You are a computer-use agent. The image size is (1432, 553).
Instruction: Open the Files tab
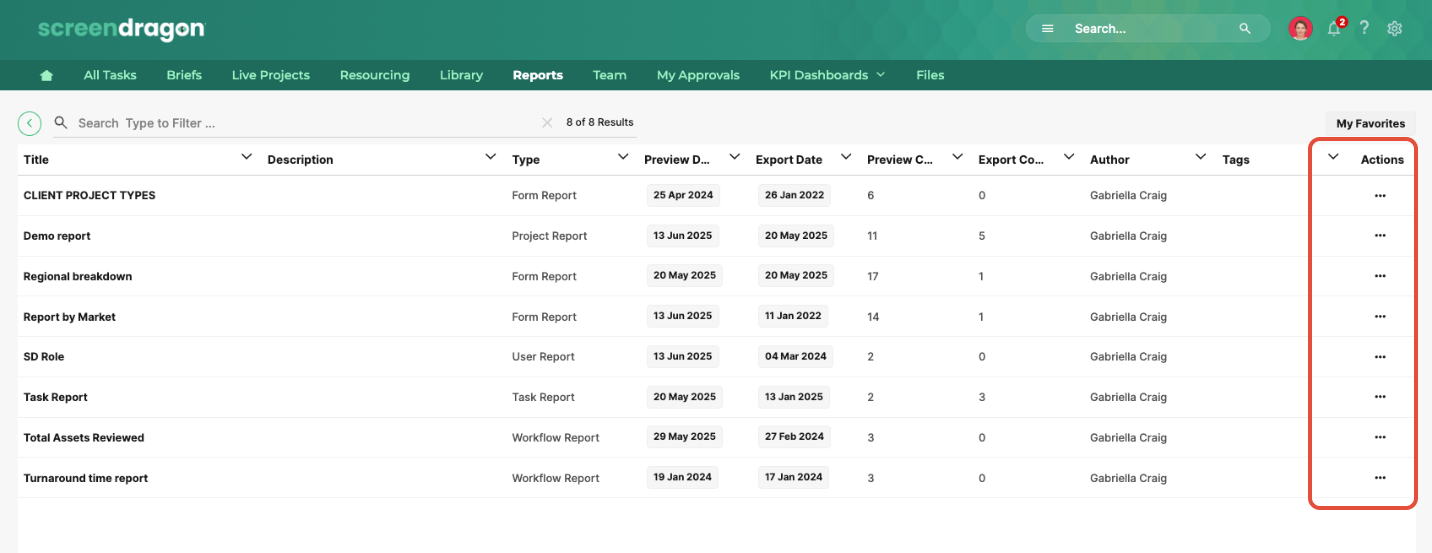(x=930, y=75)
